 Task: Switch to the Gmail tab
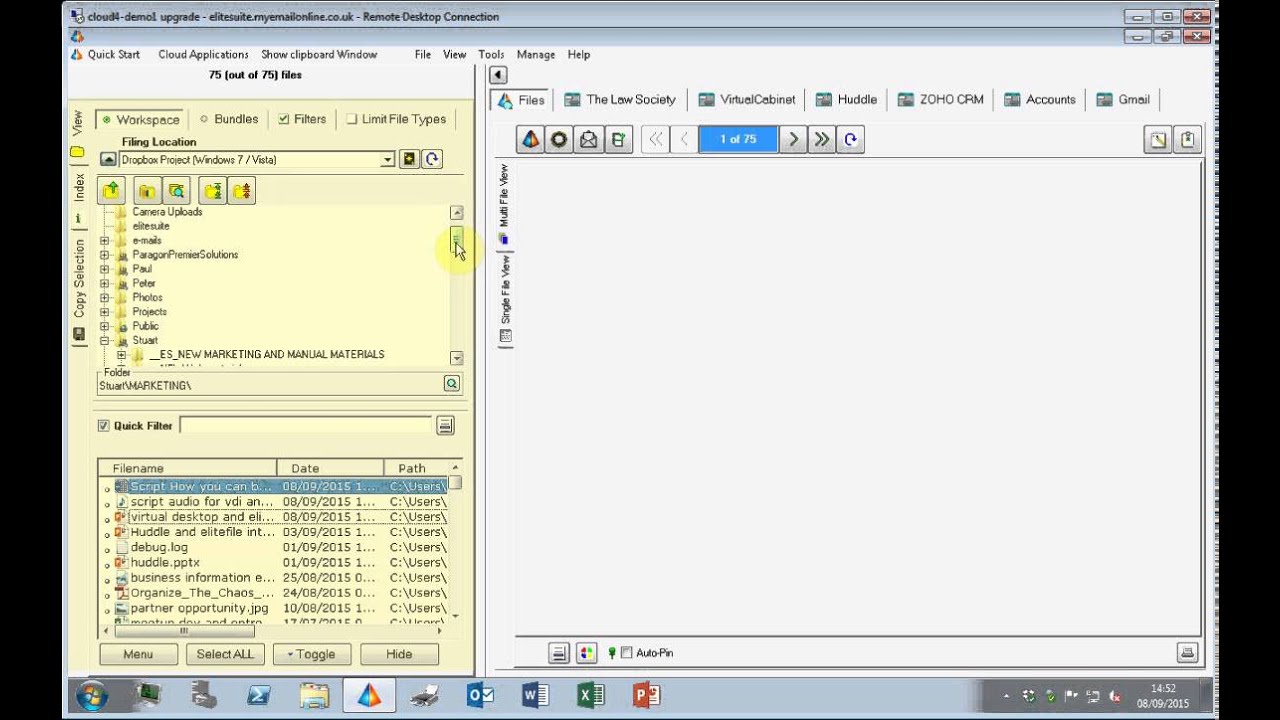1123,99
